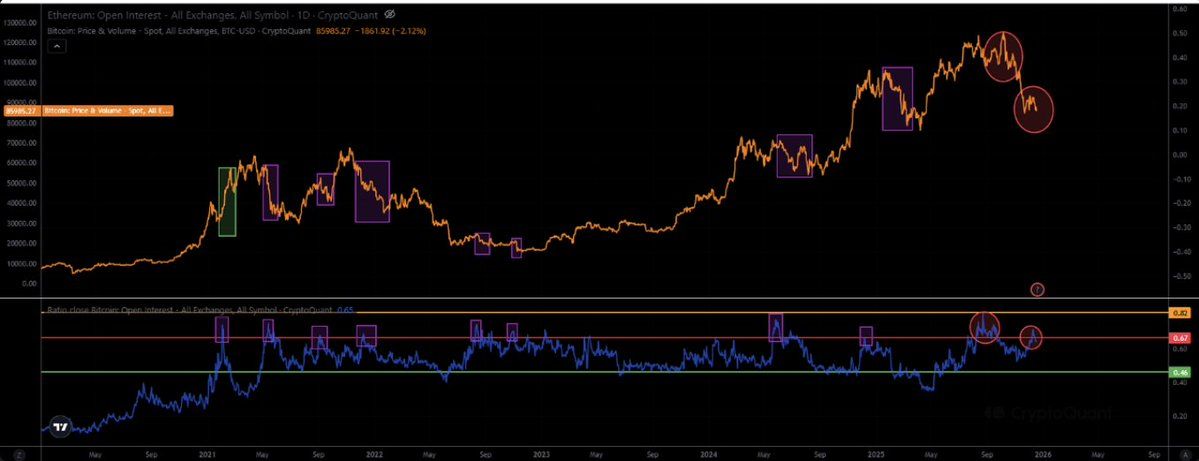Click the 0.65 ratio value in lower legend
Image resolution: width=1199 pixels, height=461 pixels.
coord(344,310)
